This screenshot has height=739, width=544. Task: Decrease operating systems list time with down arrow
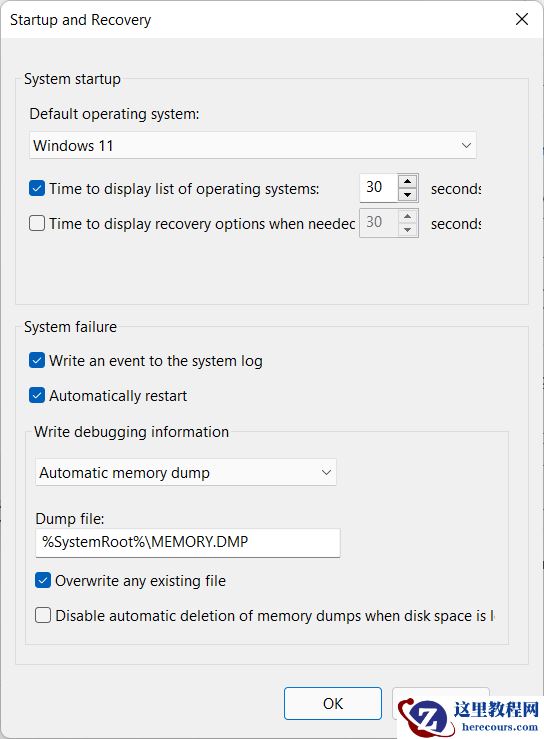pos(408,194)
